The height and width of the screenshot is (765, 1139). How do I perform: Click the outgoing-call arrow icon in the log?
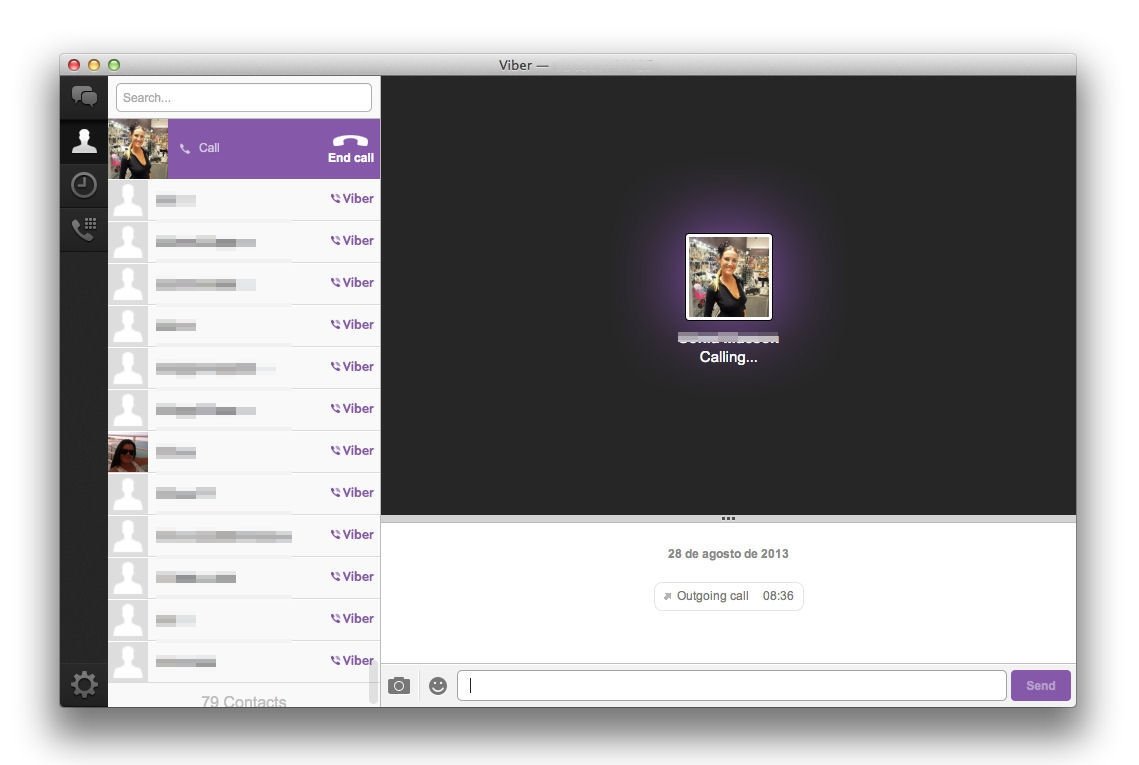(668, 596)
